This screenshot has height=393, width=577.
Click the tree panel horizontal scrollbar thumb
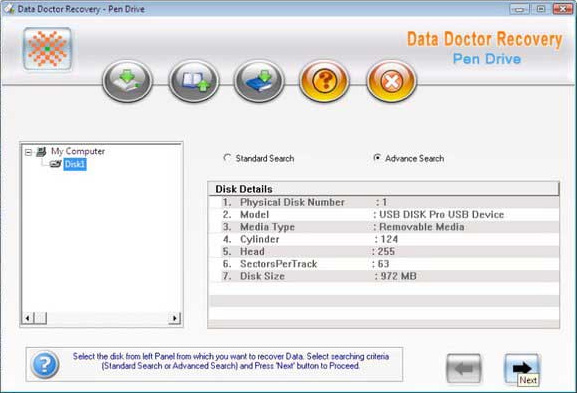(40, 318)
